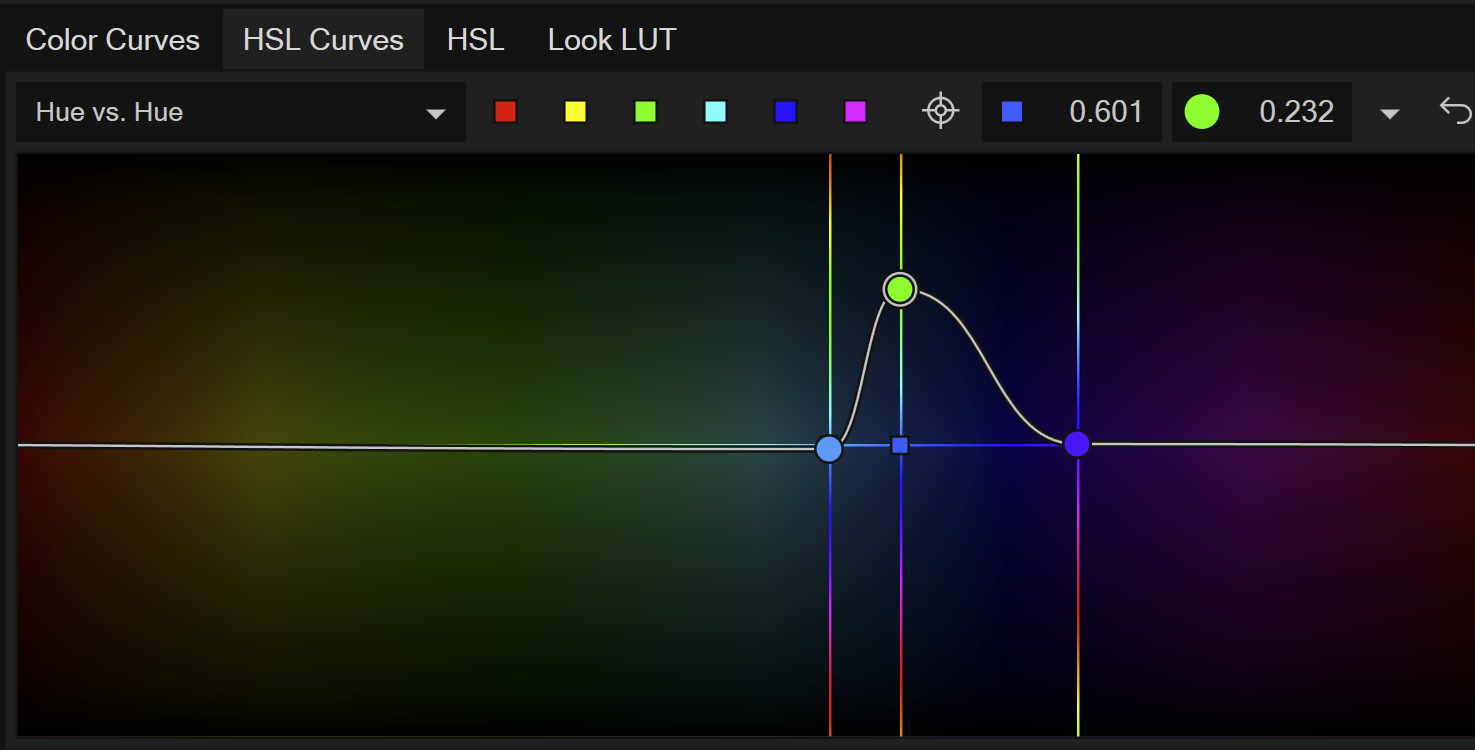This screenshot has height=750, width=1475.
Task: Click the Hue vs. Hue dropdown arrow
Action: (x=436, y=112)
